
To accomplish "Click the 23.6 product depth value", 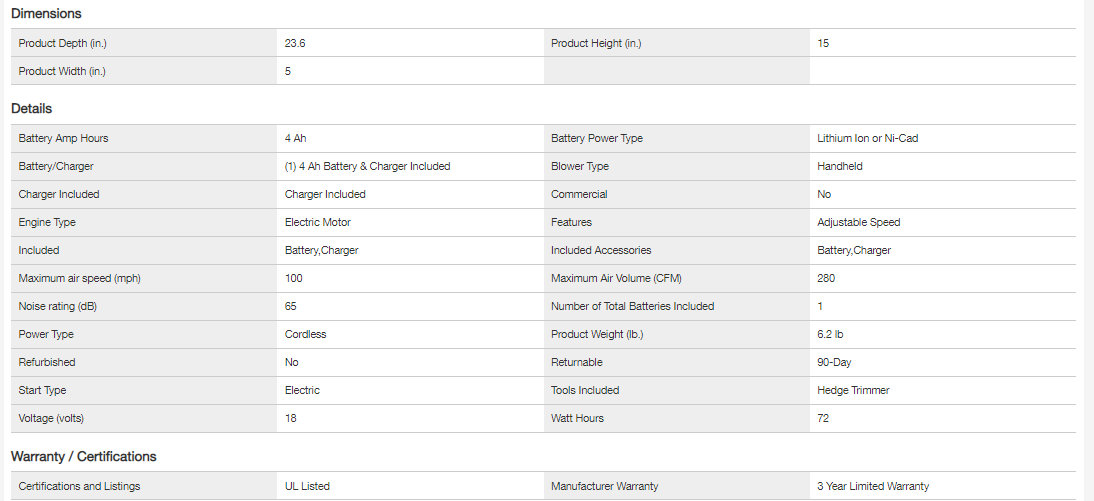I will point(295,43).
